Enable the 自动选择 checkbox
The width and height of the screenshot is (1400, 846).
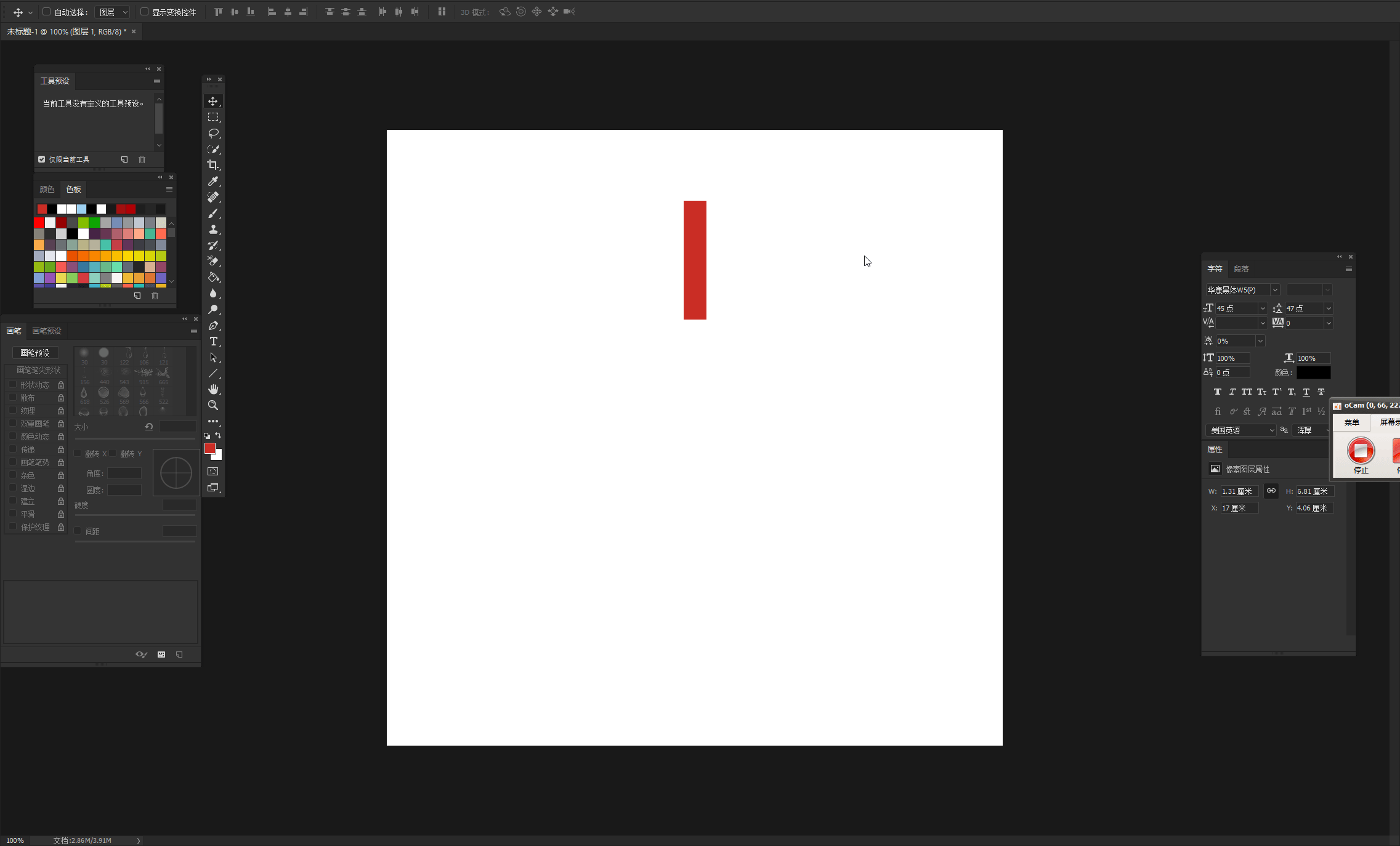coord(46,12)
